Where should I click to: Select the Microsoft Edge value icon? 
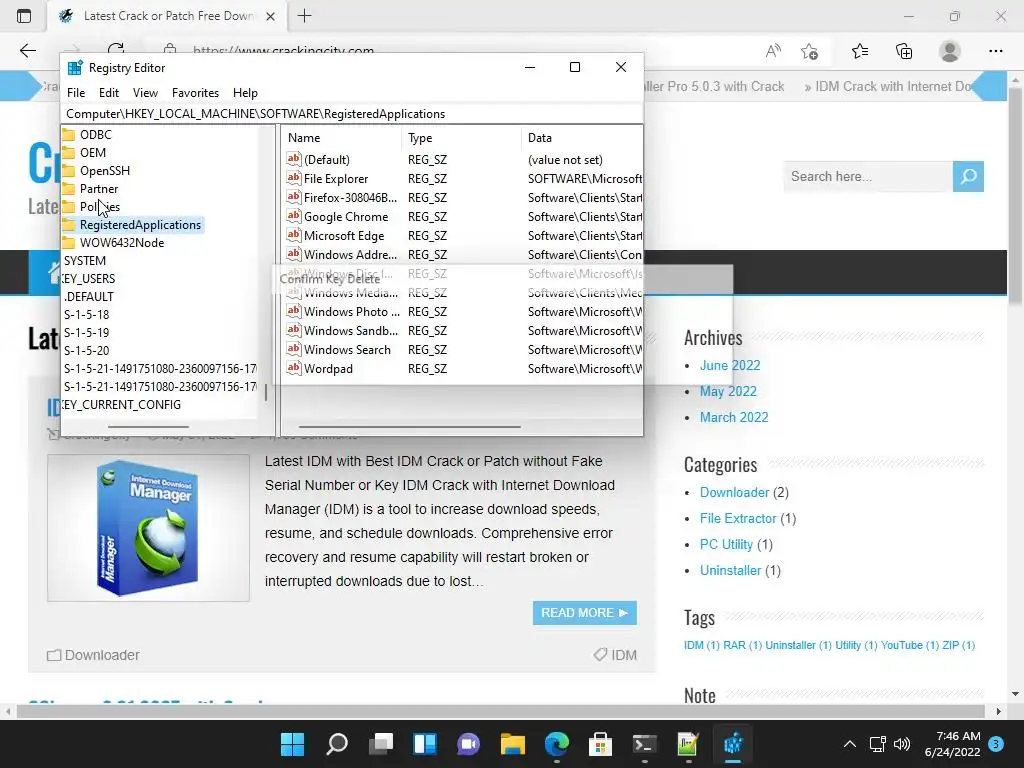click(x=294, y=235)
